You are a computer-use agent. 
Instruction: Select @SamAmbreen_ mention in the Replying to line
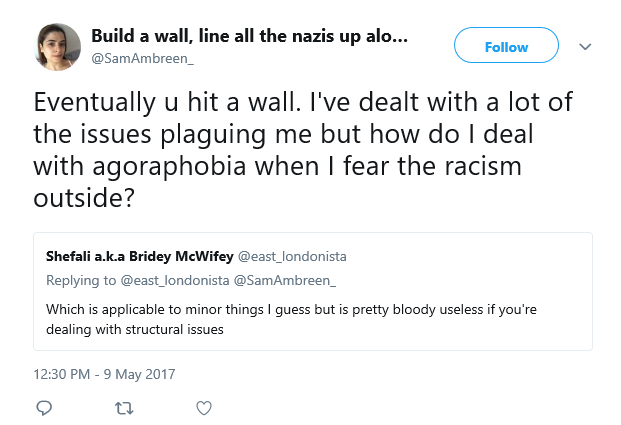pos(285,280)
